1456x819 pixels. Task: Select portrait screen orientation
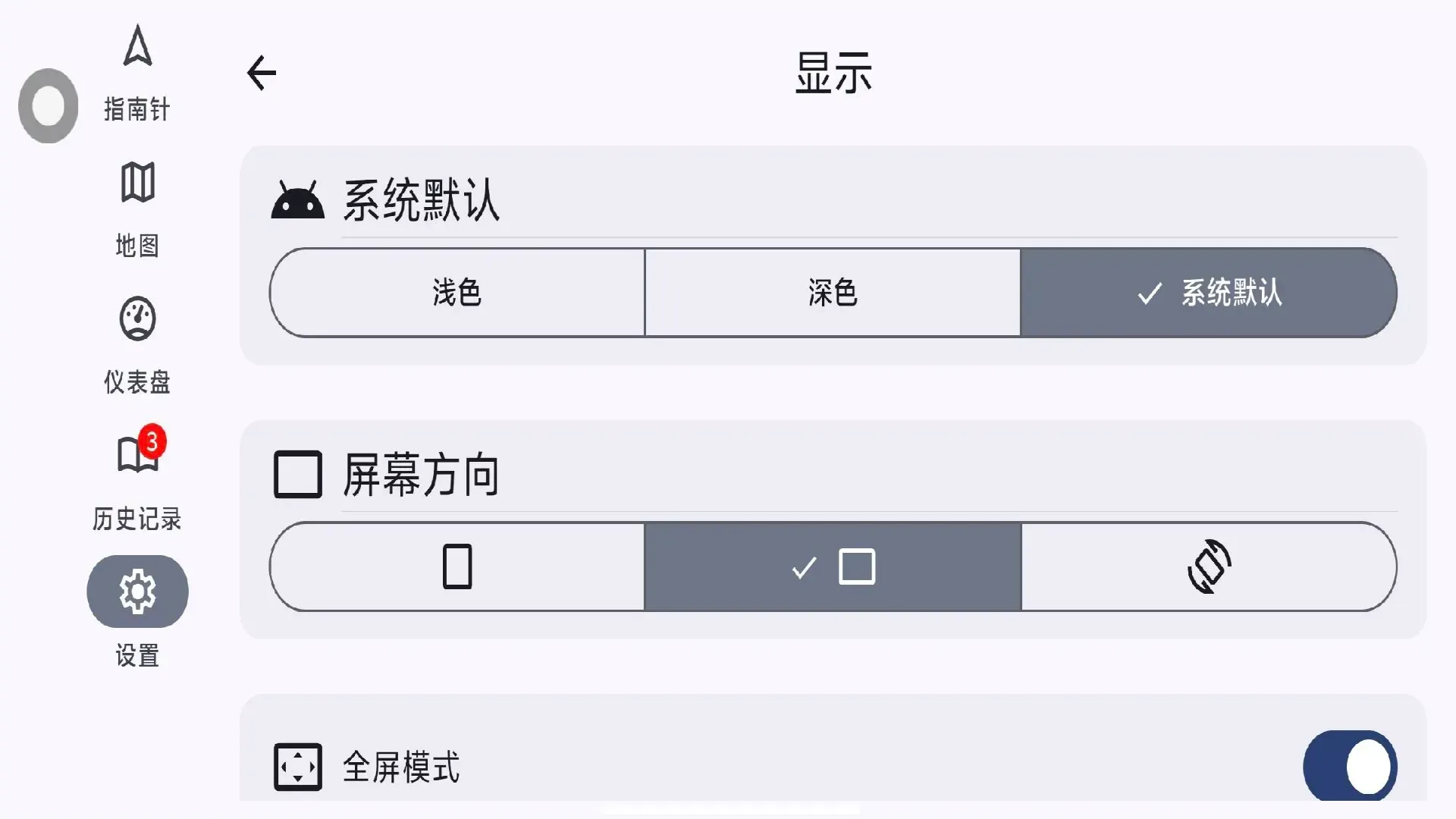[457, 566]
